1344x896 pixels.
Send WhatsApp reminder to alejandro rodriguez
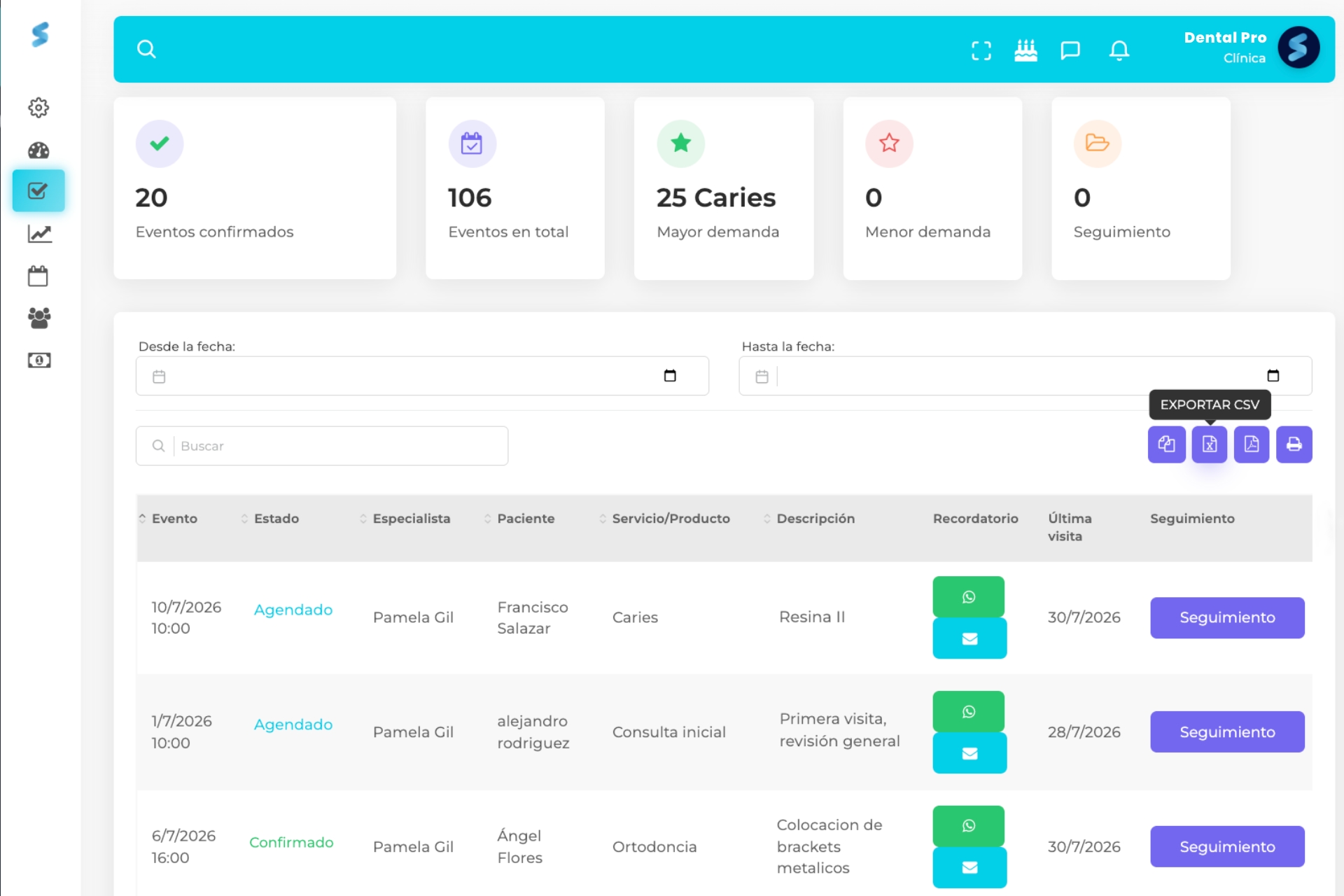click(969, 711)
